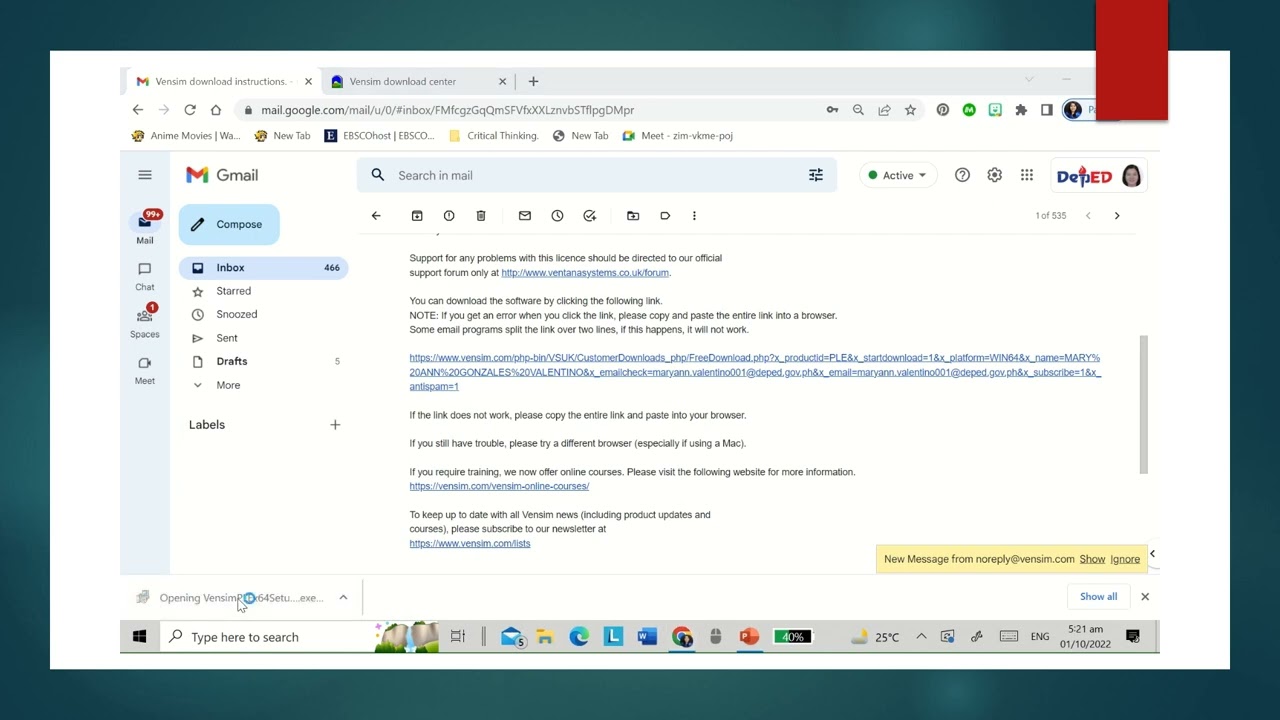Viewport: 1280px width, 720px height.
Task: Click the email vertical scrollbar
Action: pos(1143,405)
